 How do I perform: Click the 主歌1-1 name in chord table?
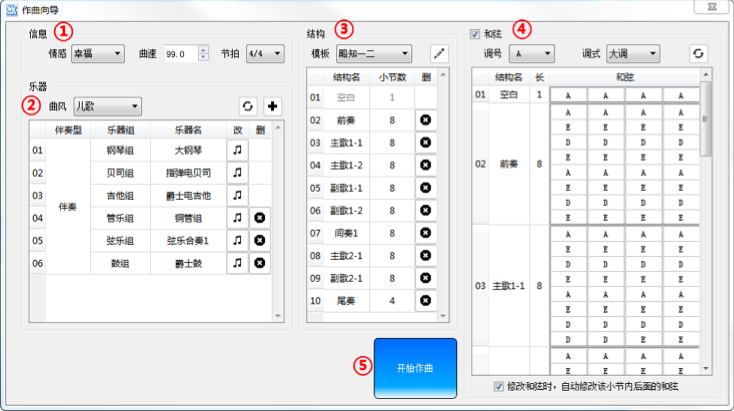[x=509, y=286]
